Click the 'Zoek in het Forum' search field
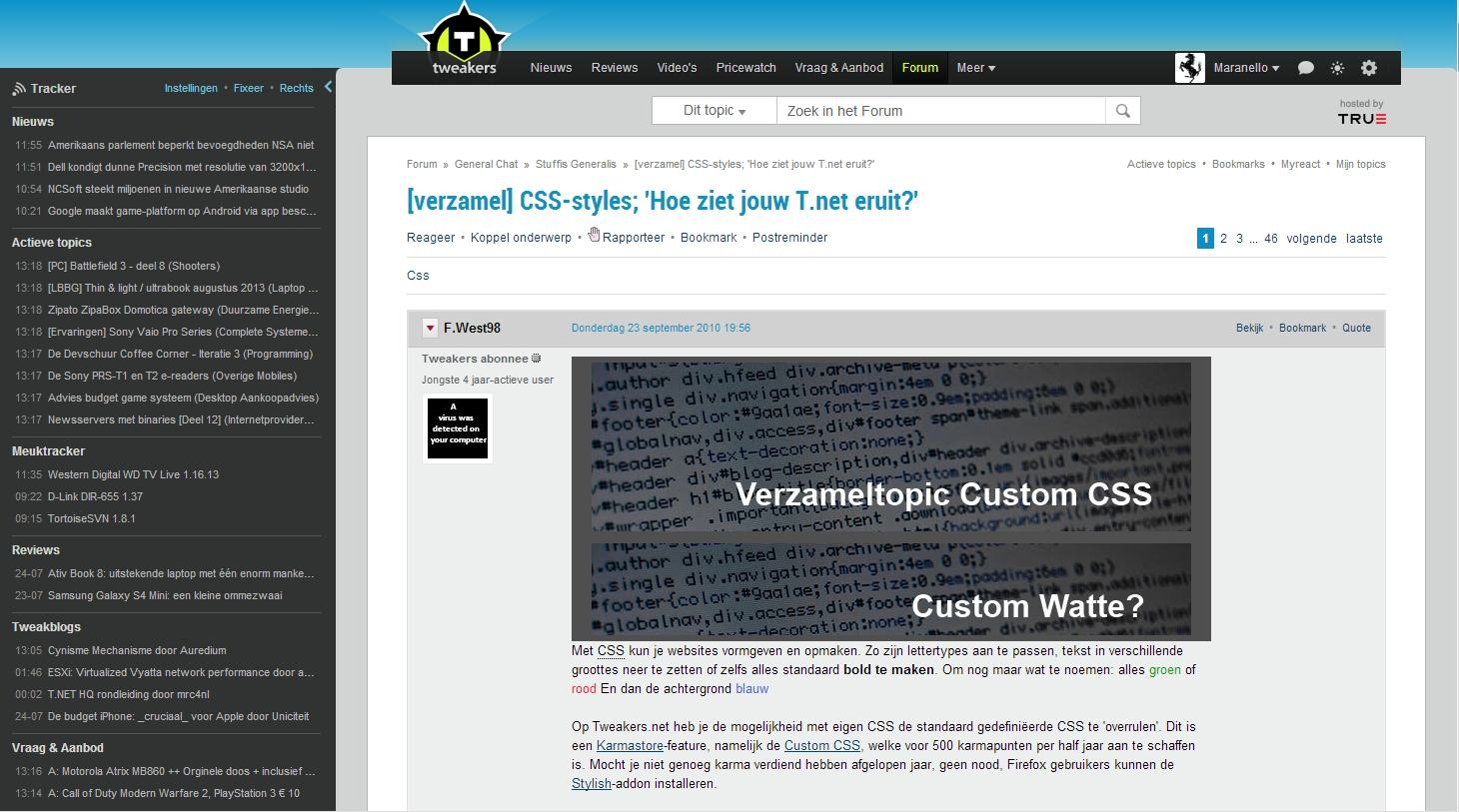 941,111
